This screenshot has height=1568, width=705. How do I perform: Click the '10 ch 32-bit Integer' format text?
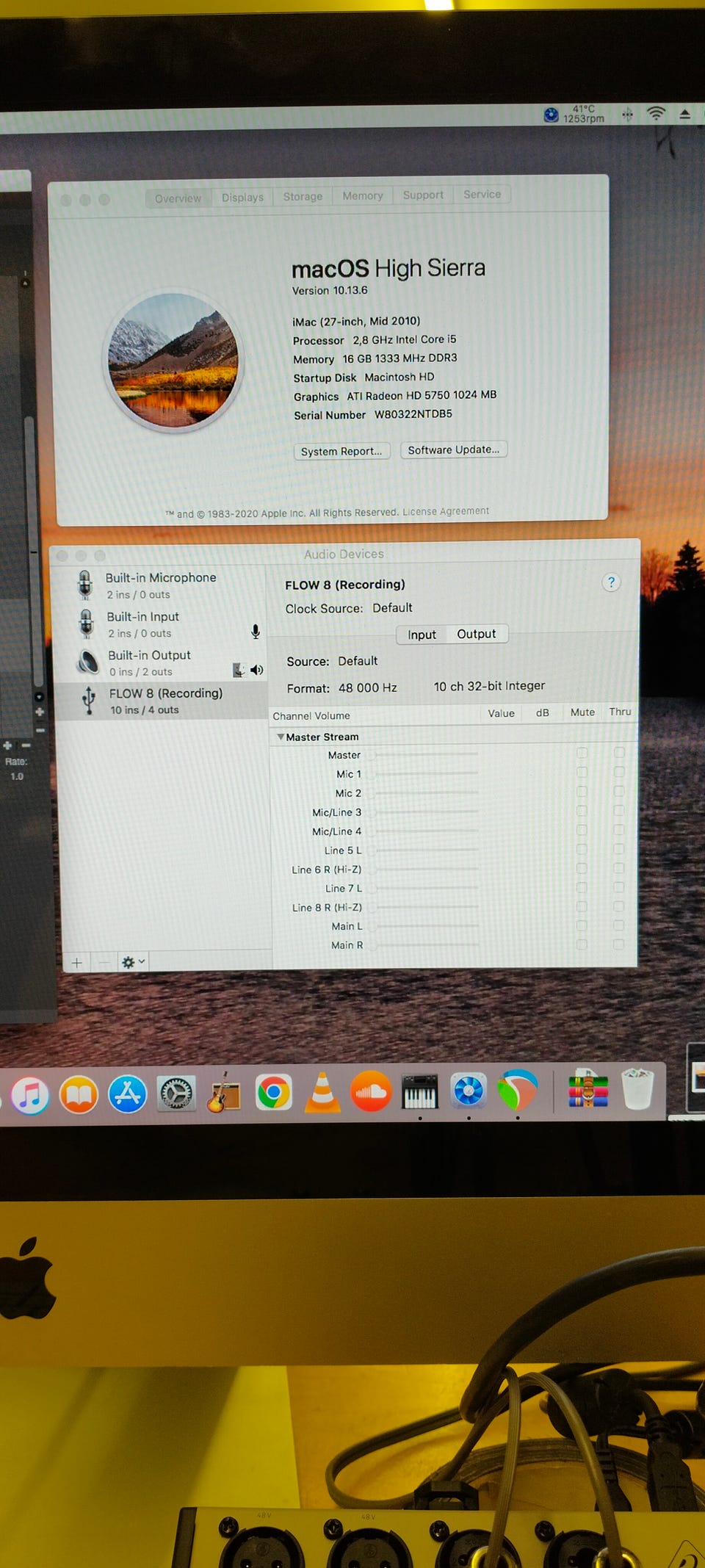click(489, 686)
